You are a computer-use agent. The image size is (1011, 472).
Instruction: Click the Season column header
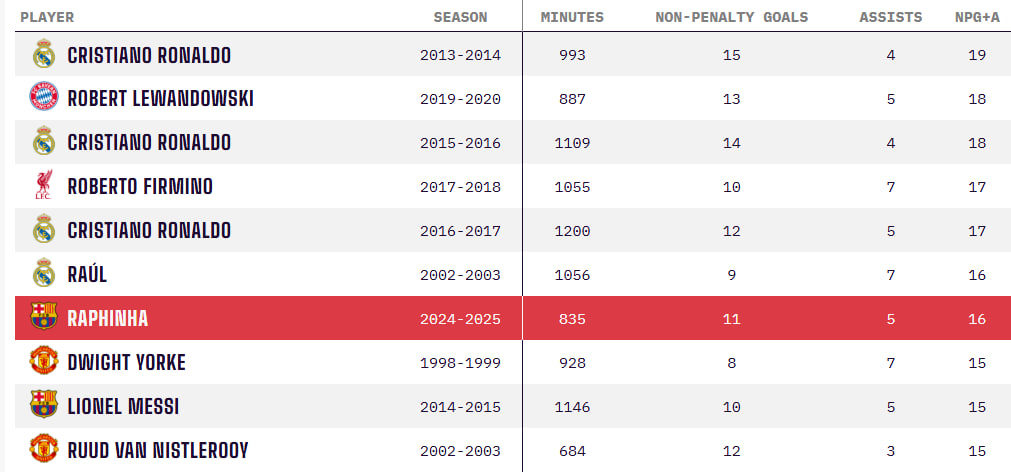460,17
